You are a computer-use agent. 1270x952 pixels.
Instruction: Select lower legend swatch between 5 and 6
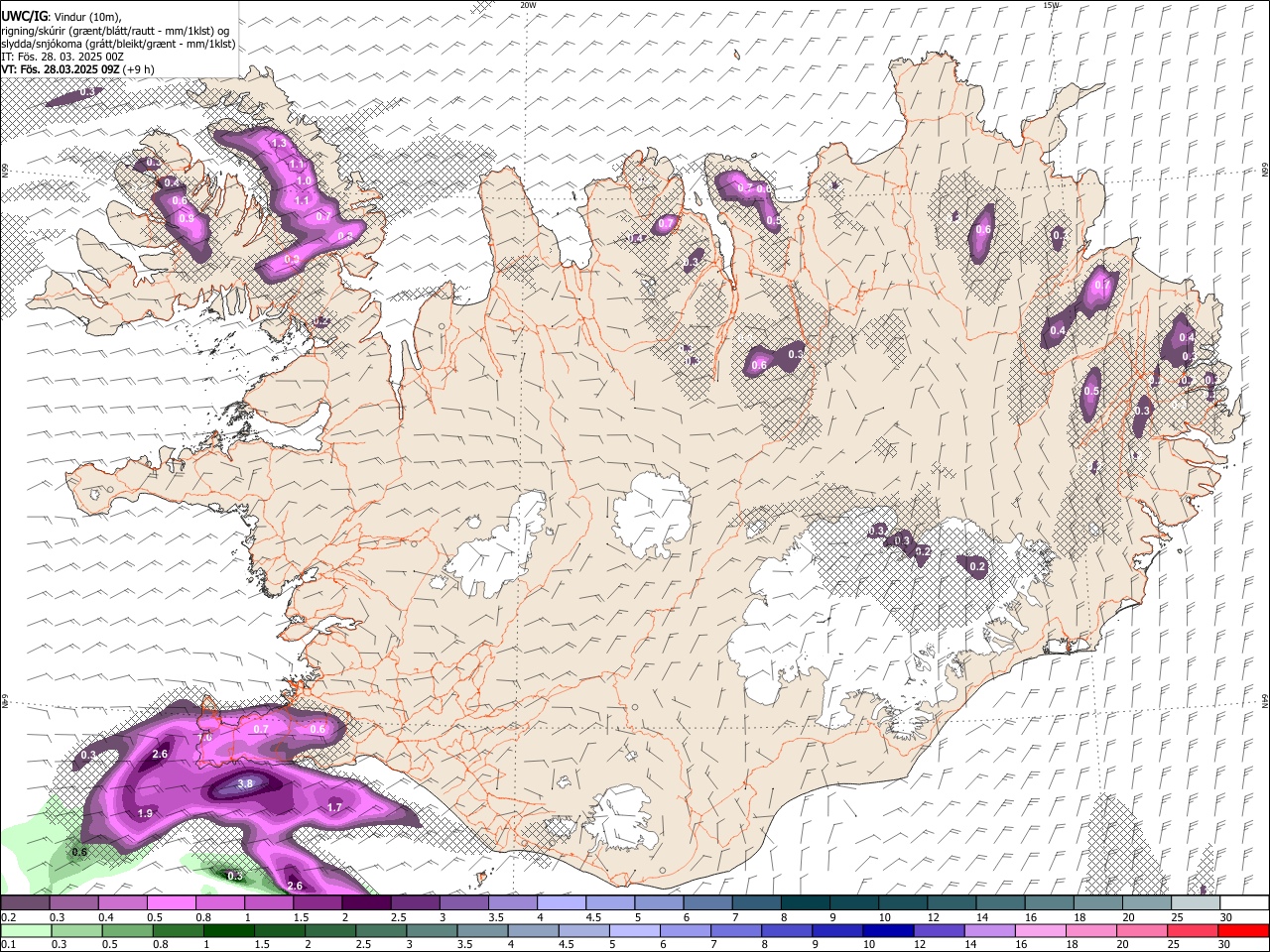(x=635, y=931)
